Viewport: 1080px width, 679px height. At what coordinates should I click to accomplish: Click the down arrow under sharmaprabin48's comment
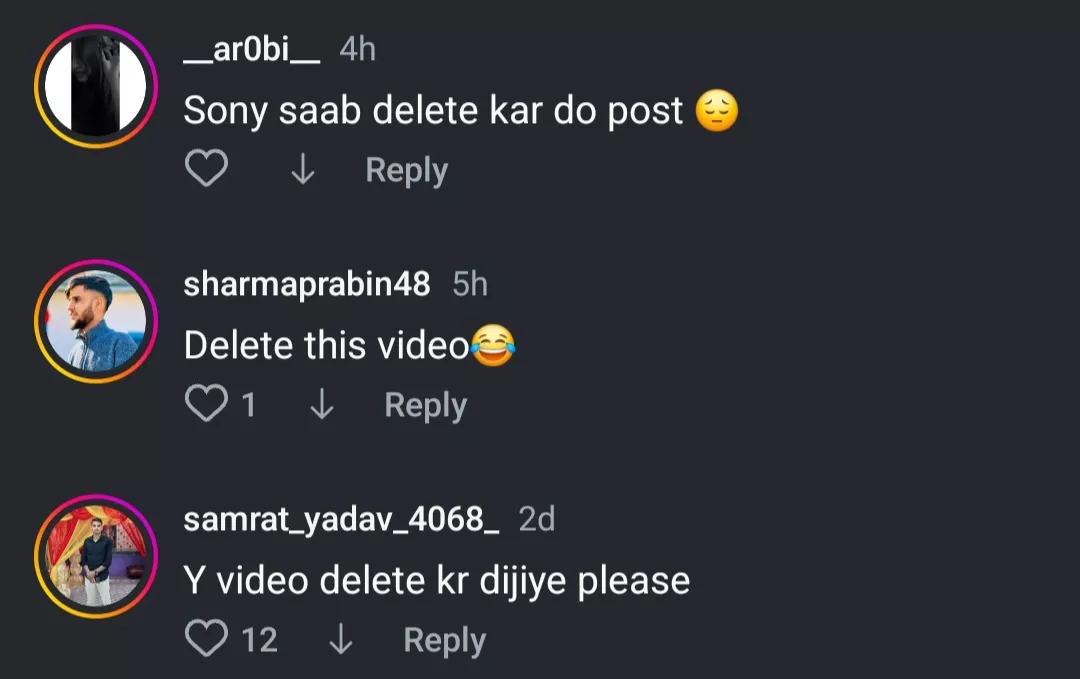pyautogui.click(x=321, y=406)
